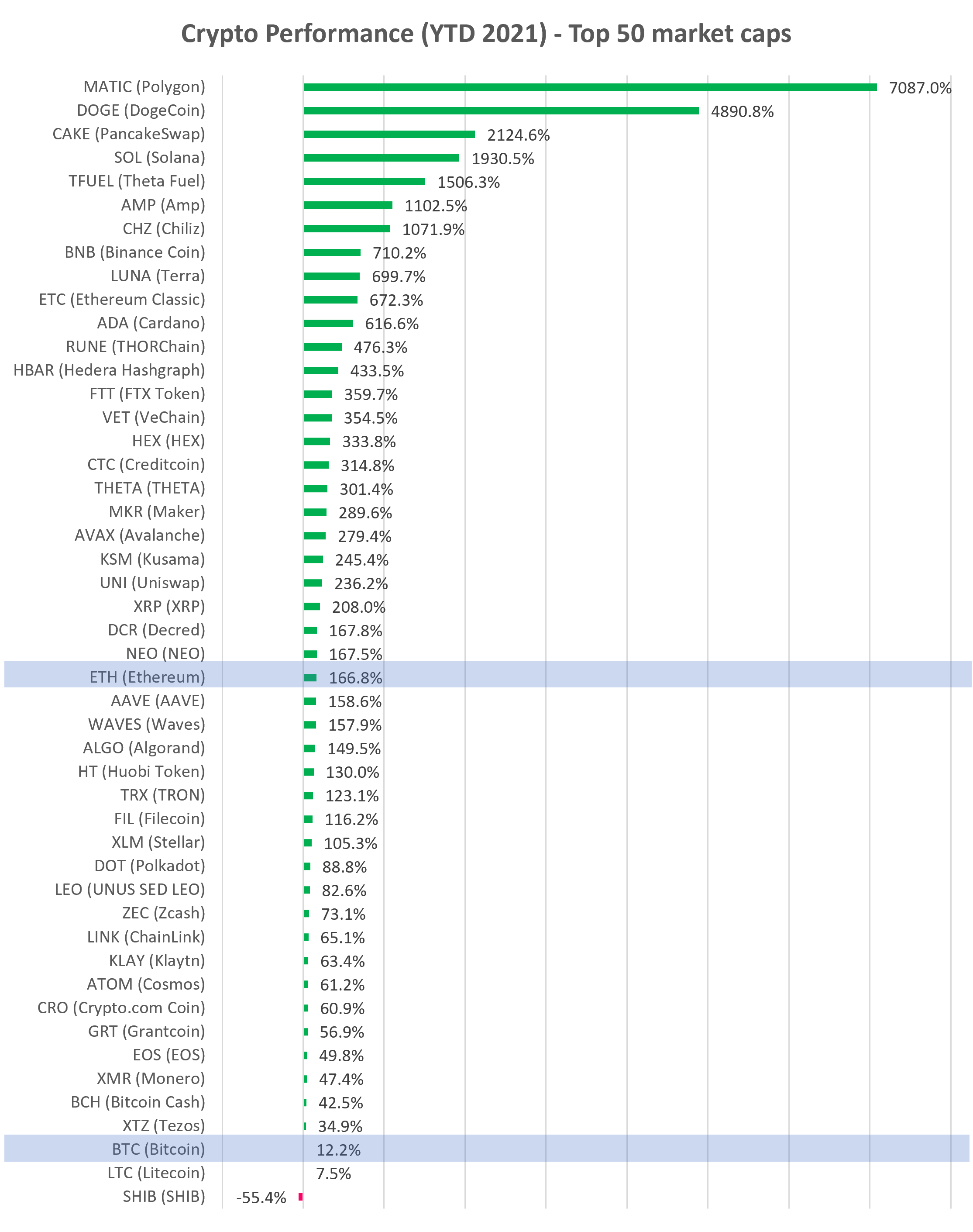Select the BCH (Bitcoin Cash) label
The image size is (973, 1232).
click(138, 1102)
